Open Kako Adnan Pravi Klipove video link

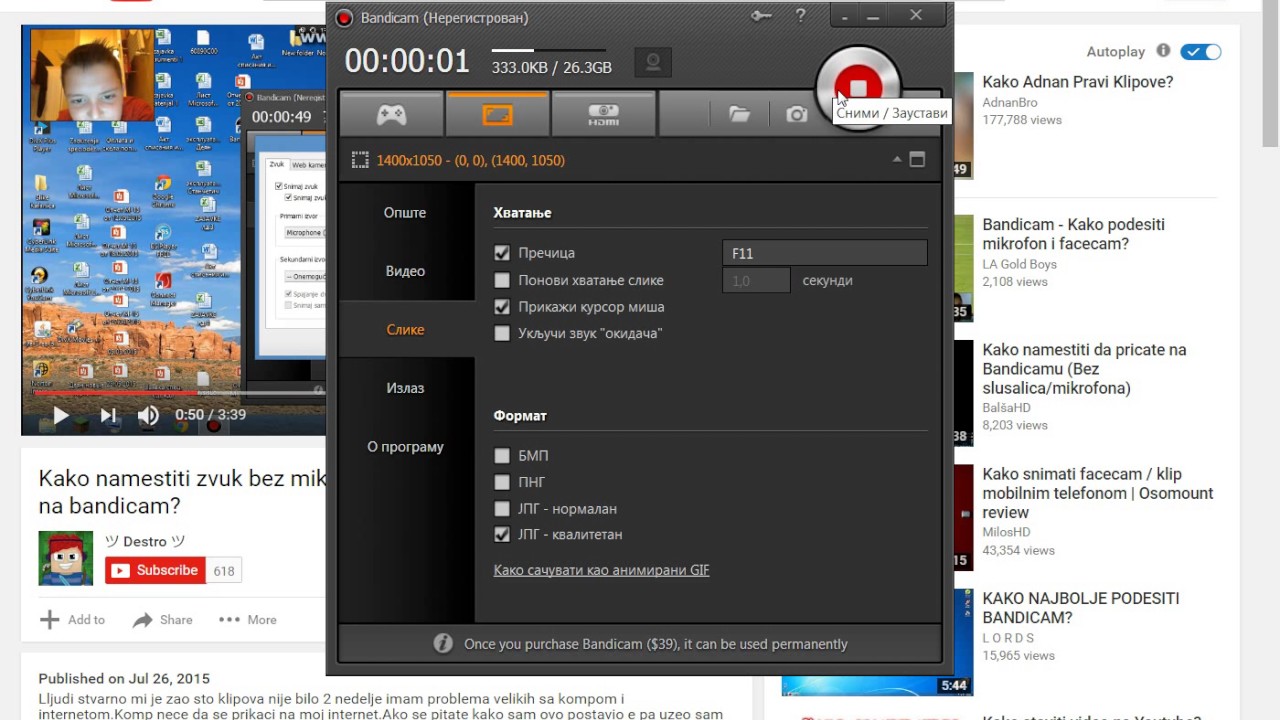click(x=1077, y=82)
